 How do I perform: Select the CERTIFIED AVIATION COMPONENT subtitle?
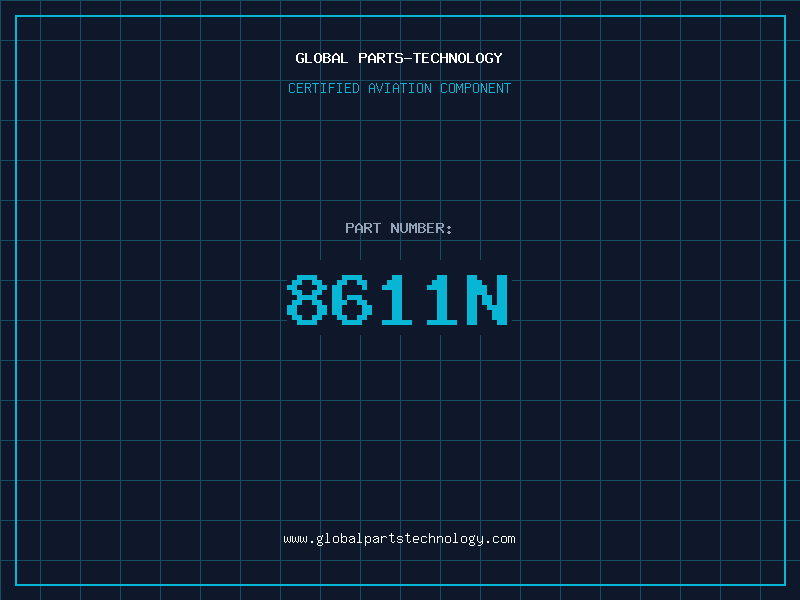tap(399, 88)
